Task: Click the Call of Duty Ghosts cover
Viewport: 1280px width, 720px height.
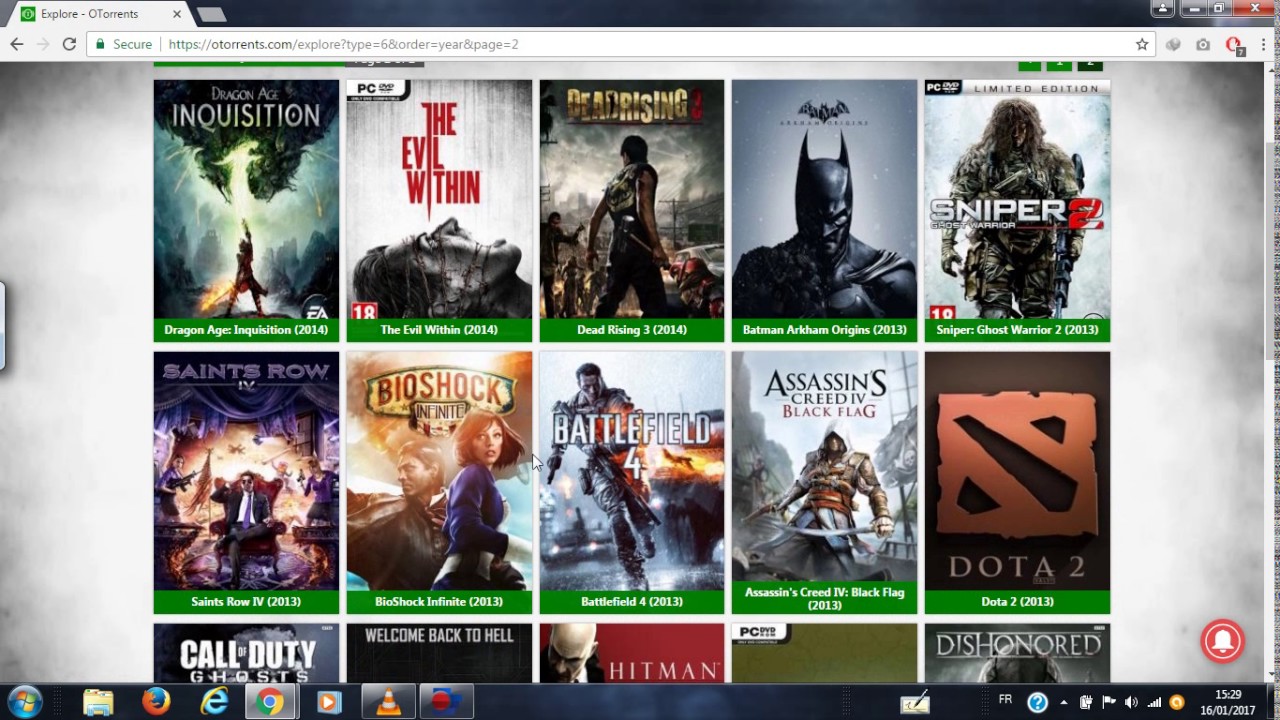Action: pos(246,653)
